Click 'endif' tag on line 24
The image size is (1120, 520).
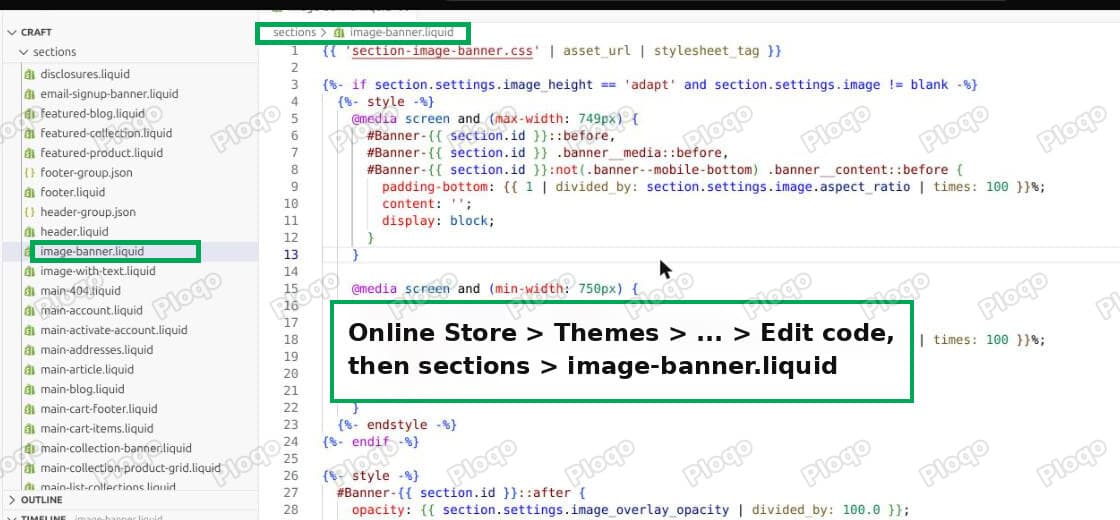370,442
